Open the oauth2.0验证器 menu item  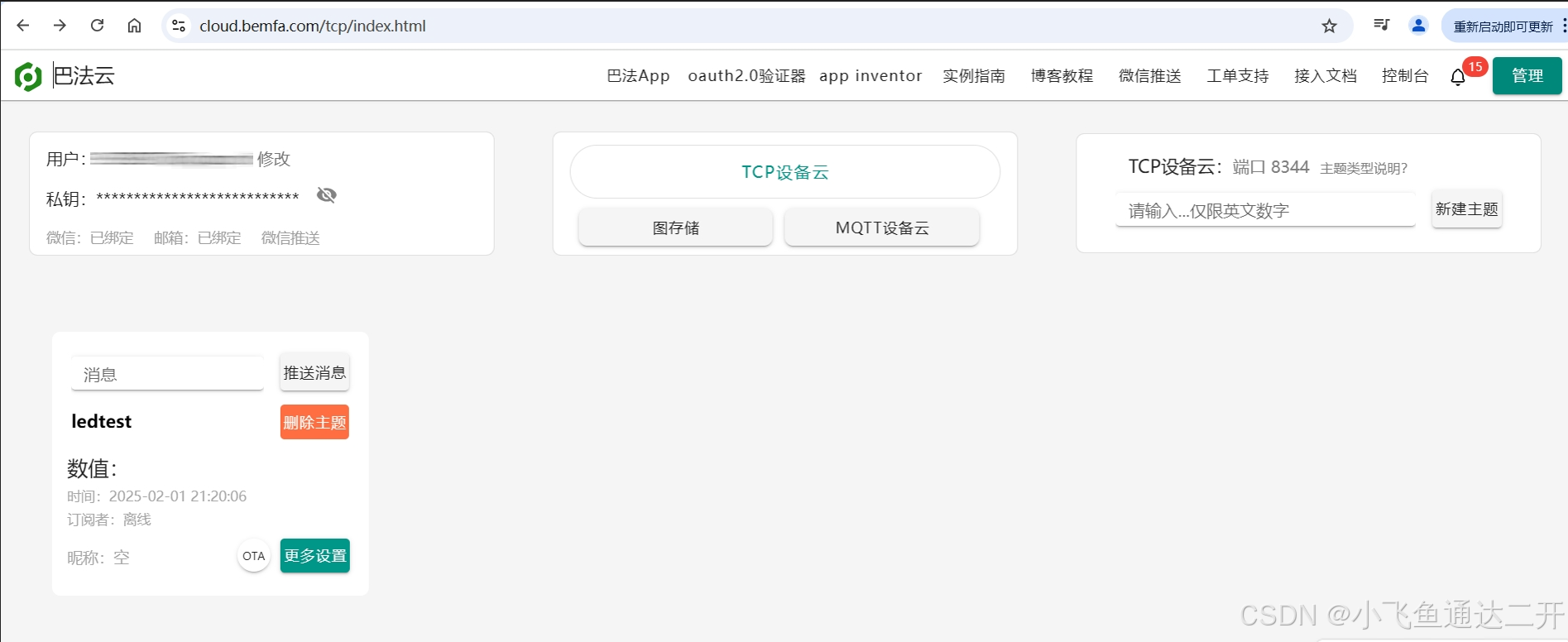pyautogui.click(x=746, y=76)
